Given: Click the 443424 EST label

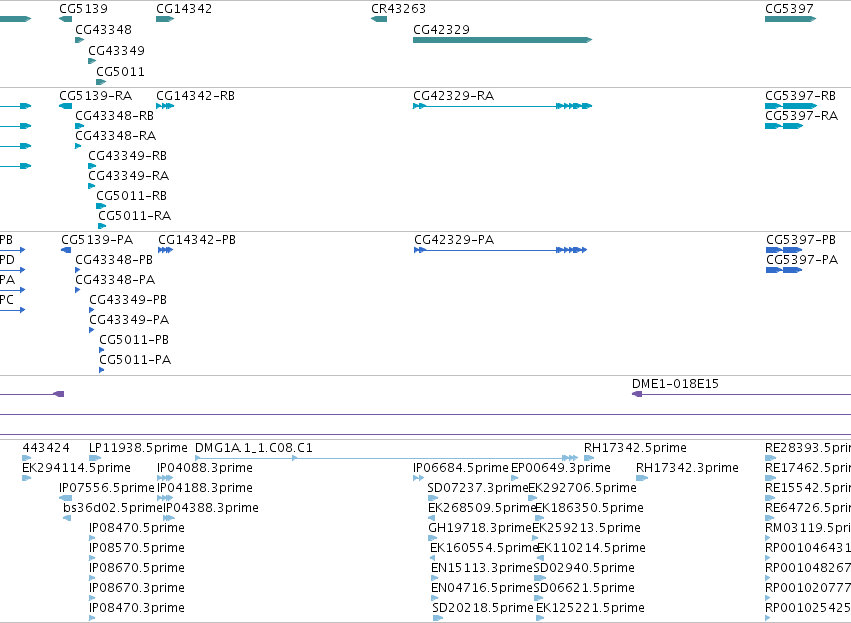Looking at the screenshot, I should [46, 448].
